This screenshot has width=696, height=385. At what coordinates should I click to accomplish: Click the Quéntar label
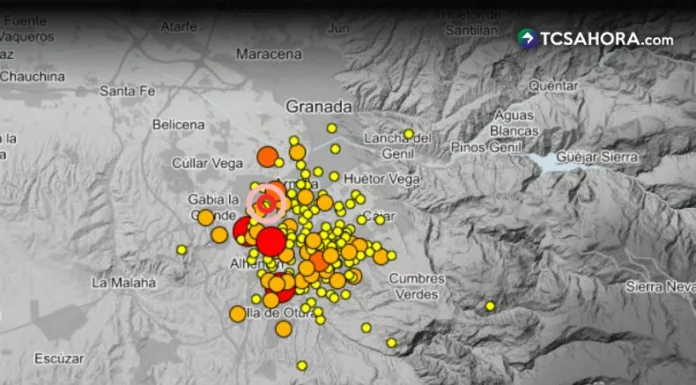click(554, 86)
